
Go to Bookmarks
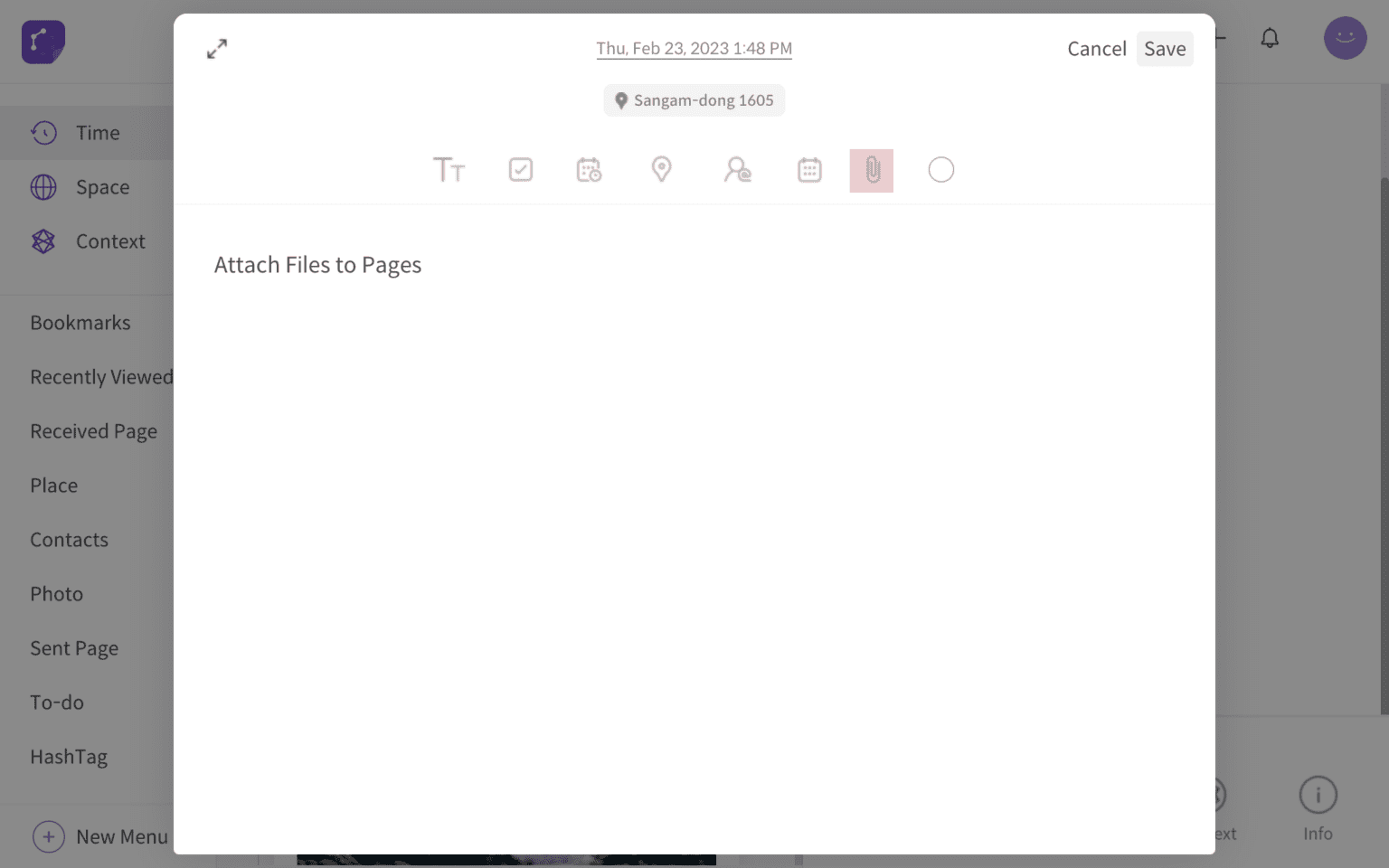pos(80,323)
